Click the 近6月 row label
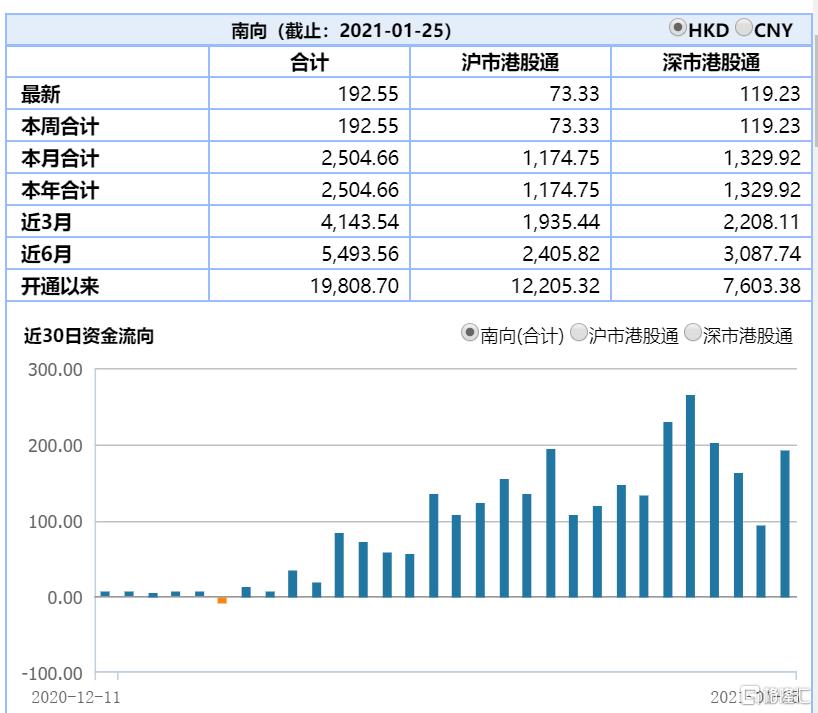 tap(46, 254)
